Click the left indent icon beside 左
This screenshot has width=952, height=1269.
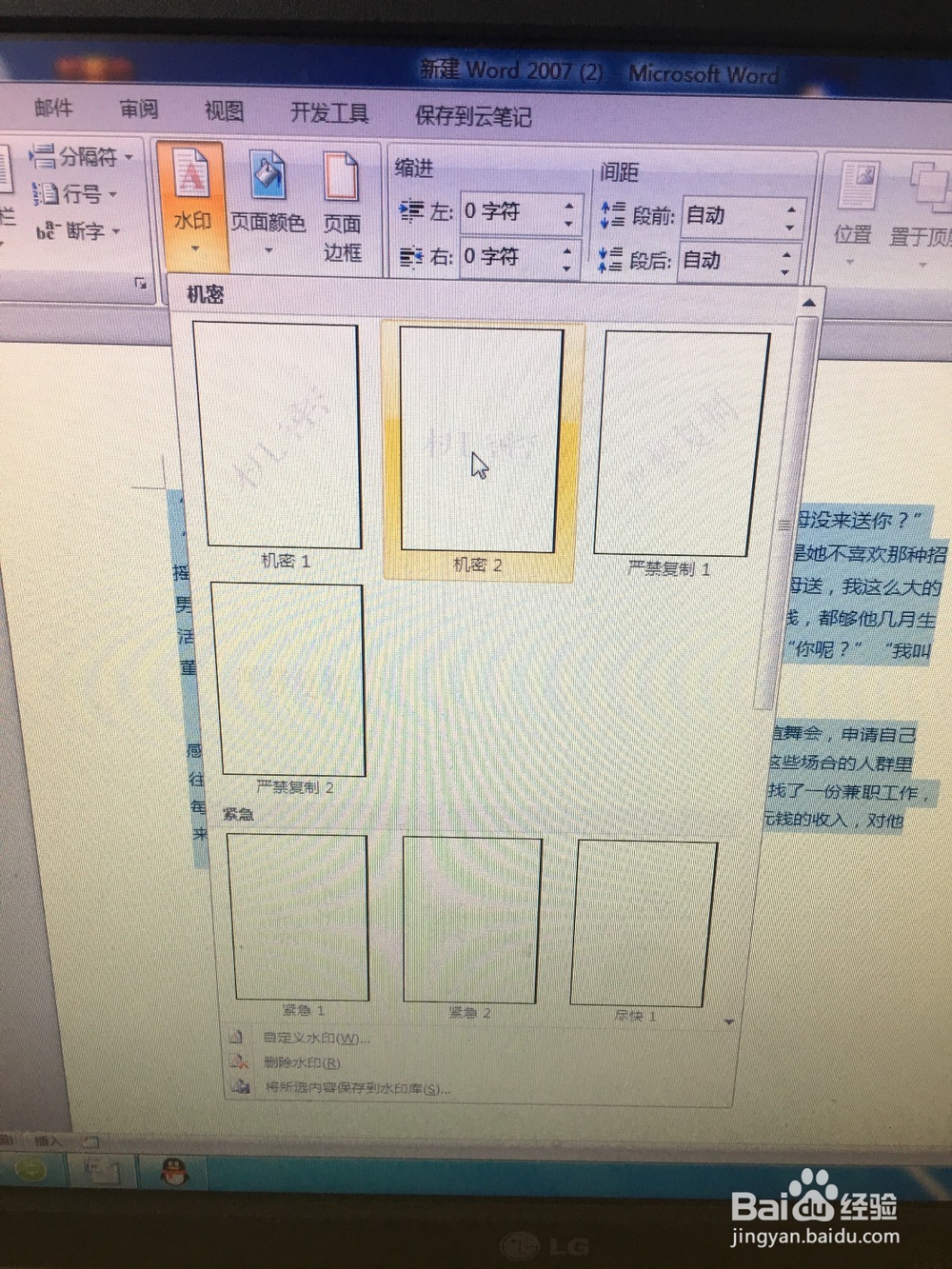pos(410,210)
